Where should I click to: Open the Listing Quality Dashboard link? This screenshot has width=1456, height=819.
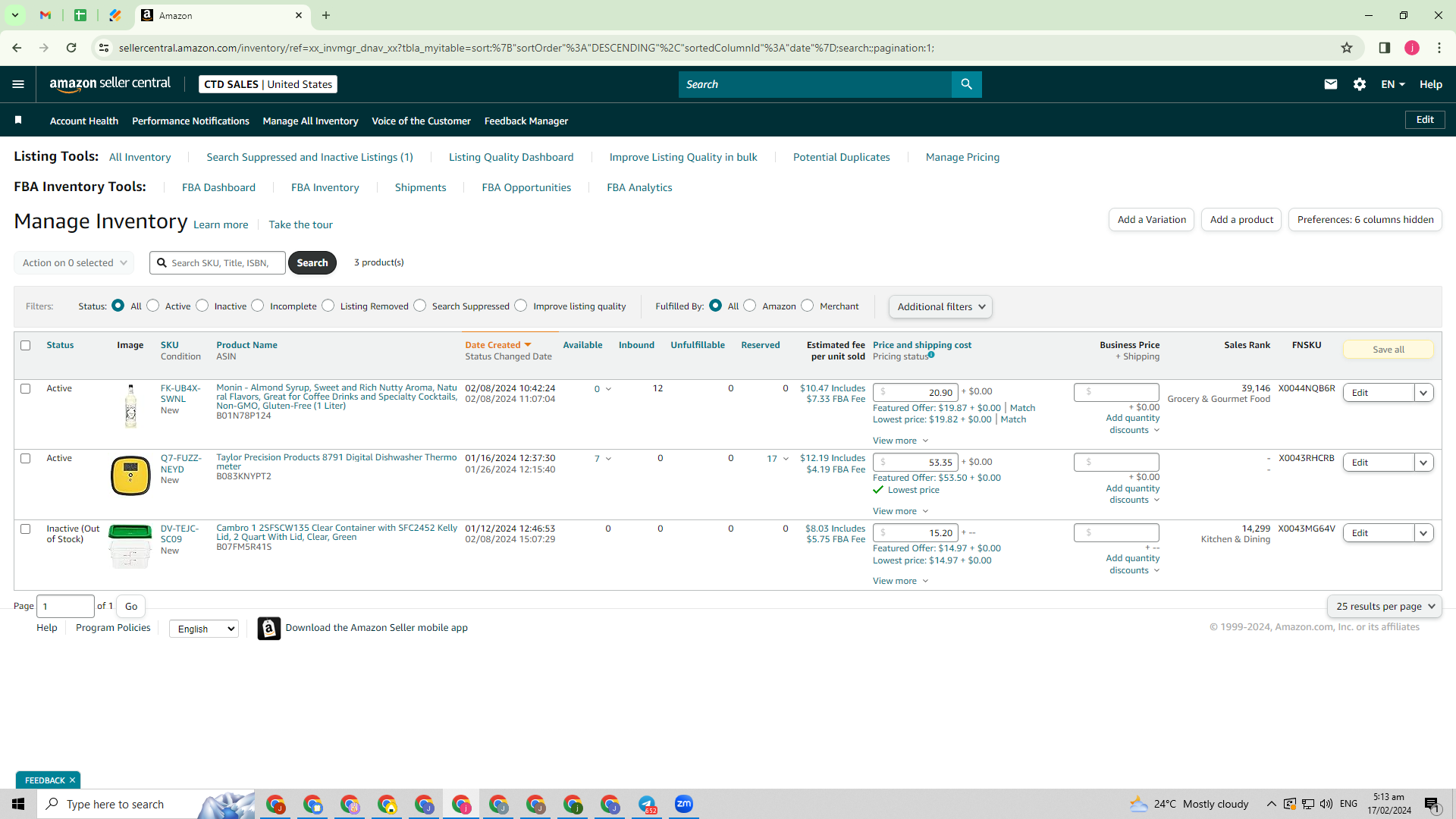point(511,157)
